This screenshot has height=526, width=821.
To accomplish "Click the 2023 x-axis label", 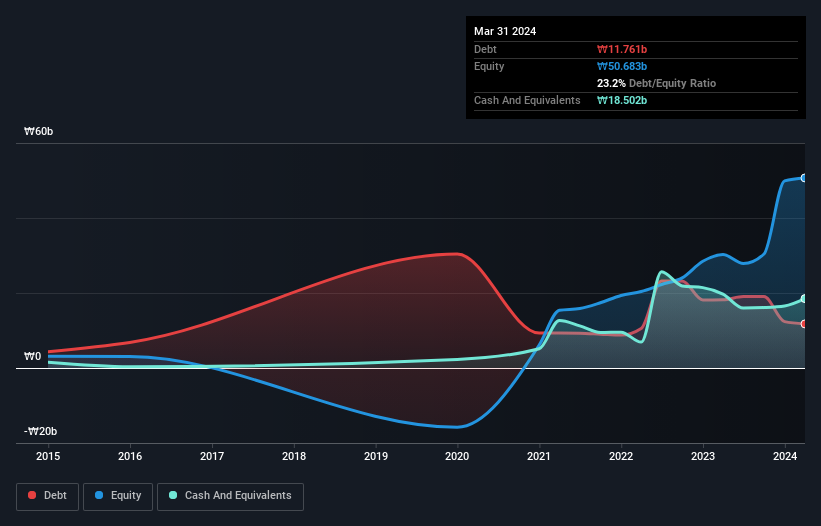I will tap(703, 456).
